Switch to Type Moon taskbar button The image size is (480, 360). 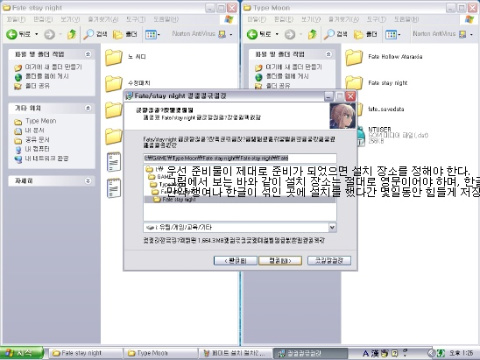[x=161, y=353]
